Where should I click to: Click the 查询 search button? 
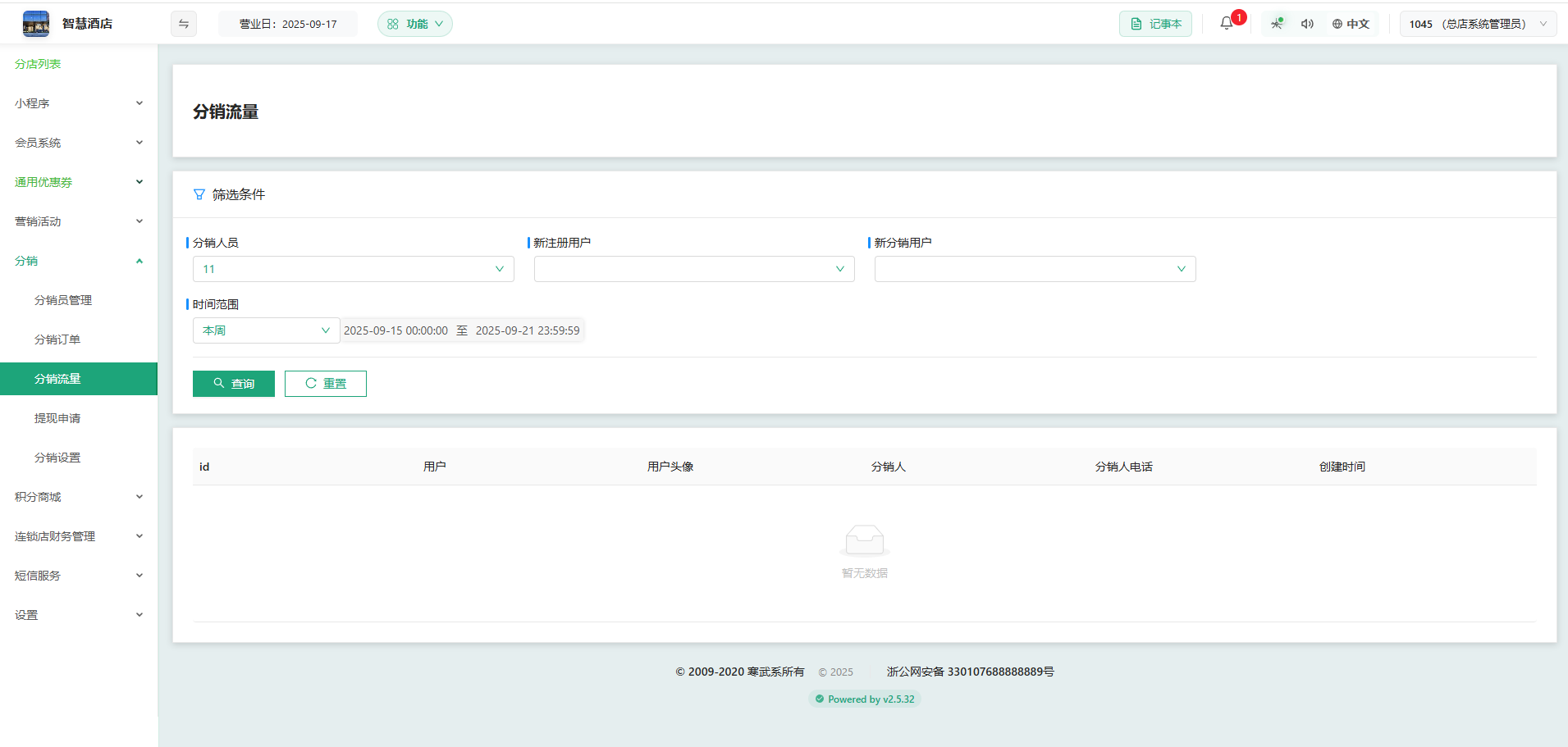coord(234,384)
